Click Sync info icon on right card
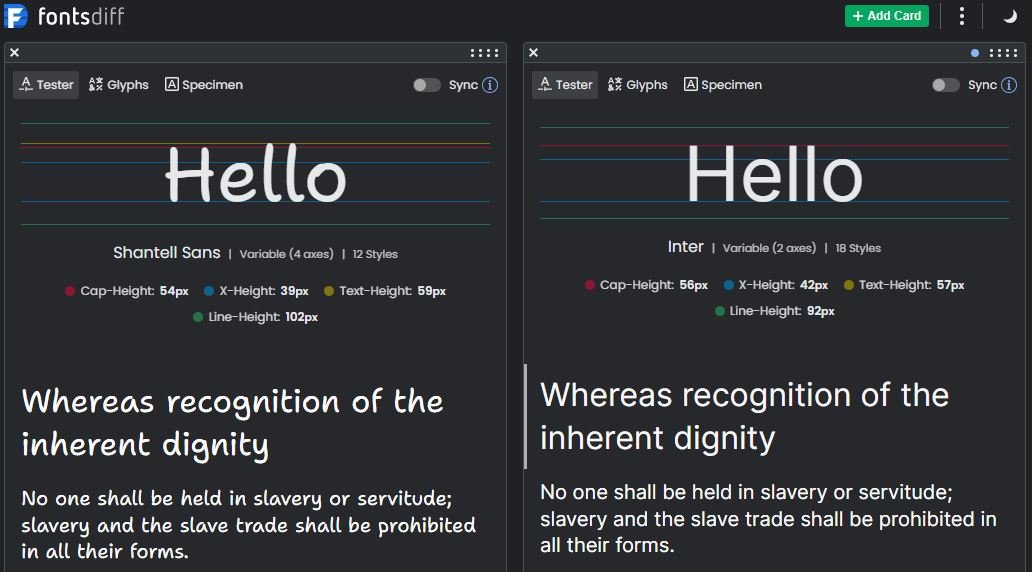The image size is (1032, 572). [1009, 85]
